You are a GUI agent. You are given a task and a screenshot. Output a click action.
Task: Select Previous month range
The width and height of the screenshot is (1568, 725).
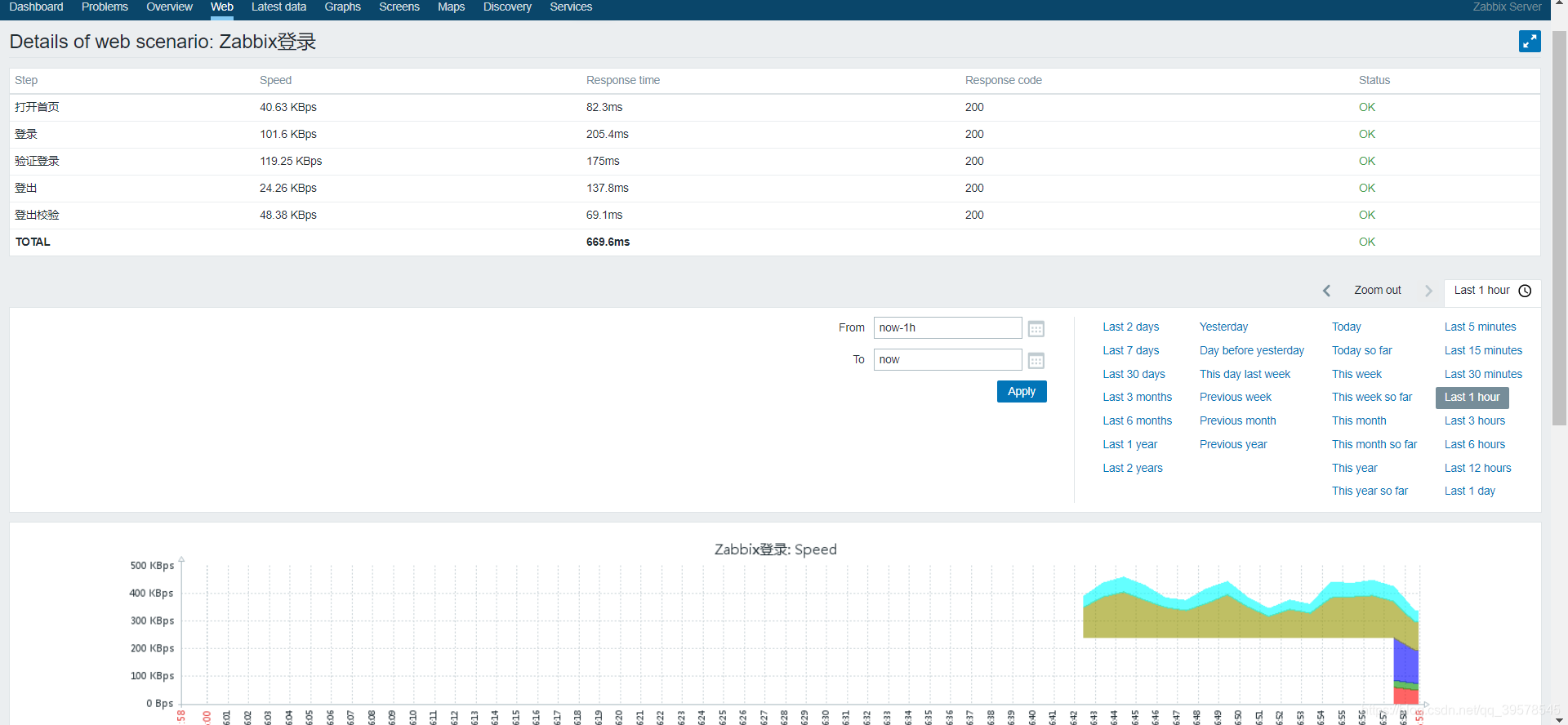pyautogui.click(x=1237, y=421)
